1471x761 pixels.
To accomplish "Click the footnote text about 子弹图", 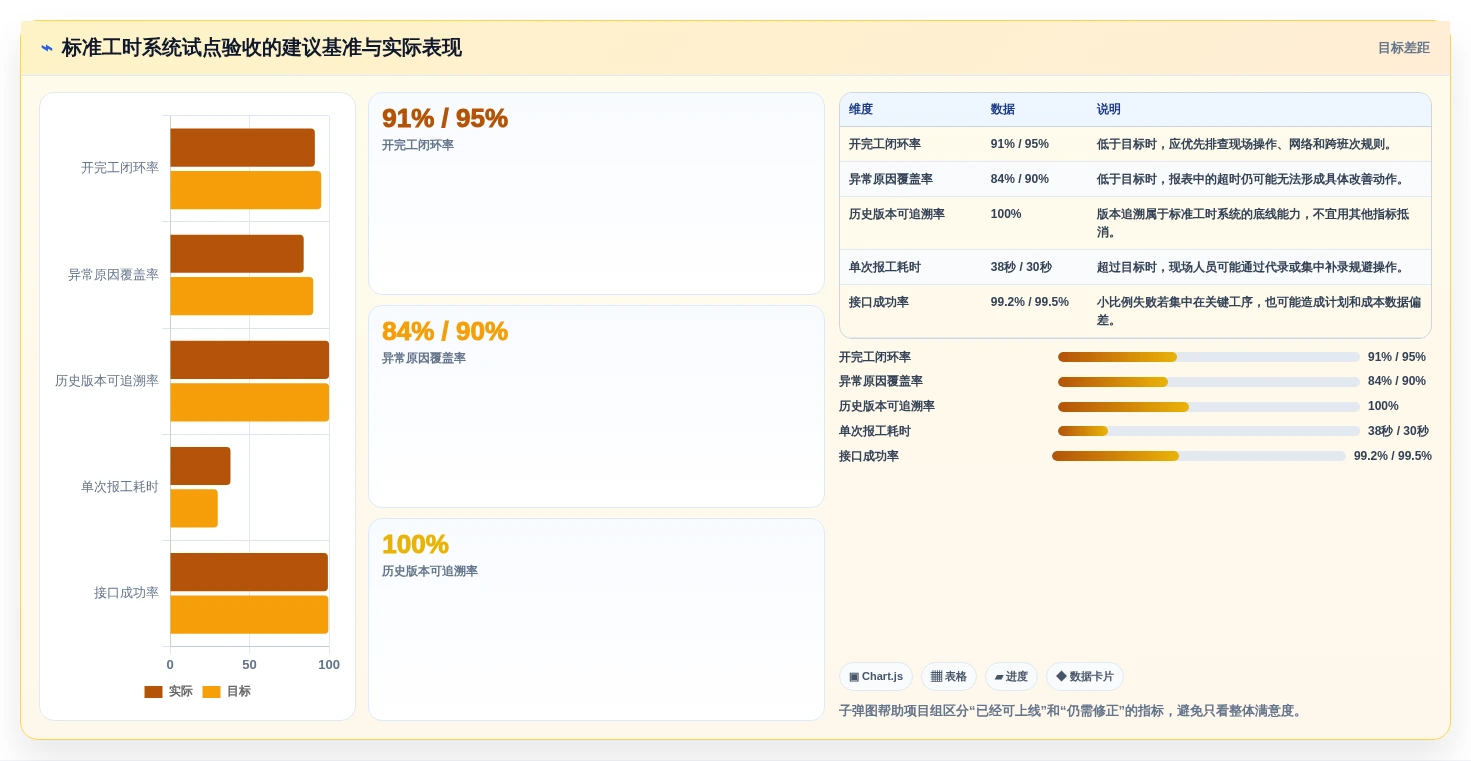I will 1072,711.
